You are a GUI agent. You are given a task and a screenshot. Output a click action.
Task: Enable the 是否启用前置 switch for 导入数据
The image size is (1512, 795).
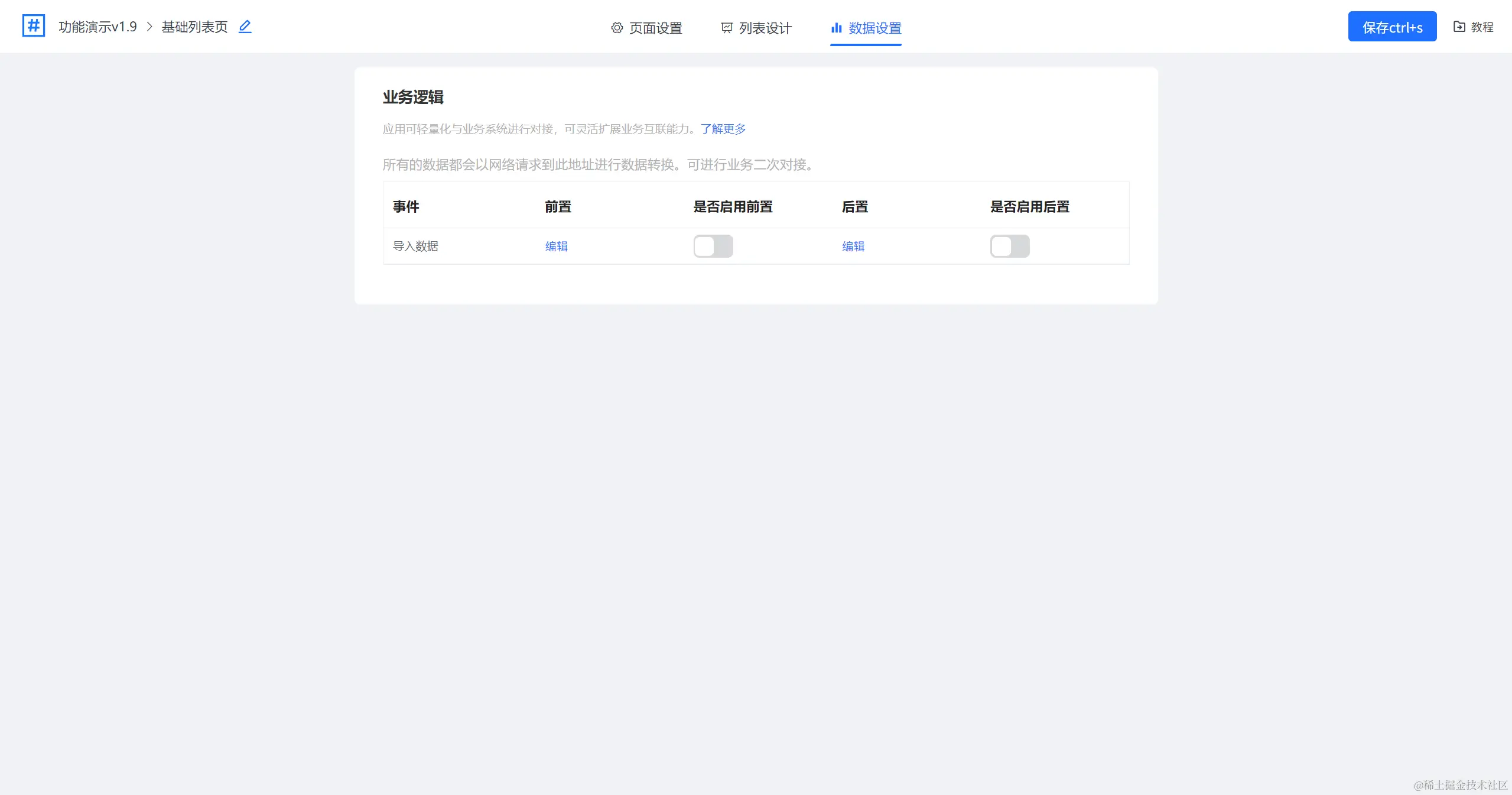(x=713, y=246)
